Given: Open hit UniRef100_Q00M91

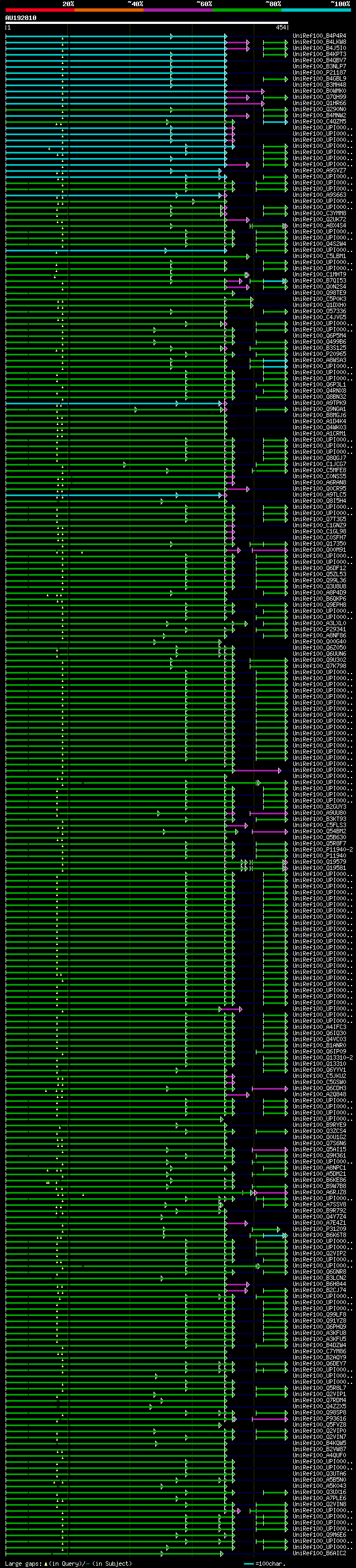Looking at the screenshot, I should pyautogui.click(x=319, y=550).
